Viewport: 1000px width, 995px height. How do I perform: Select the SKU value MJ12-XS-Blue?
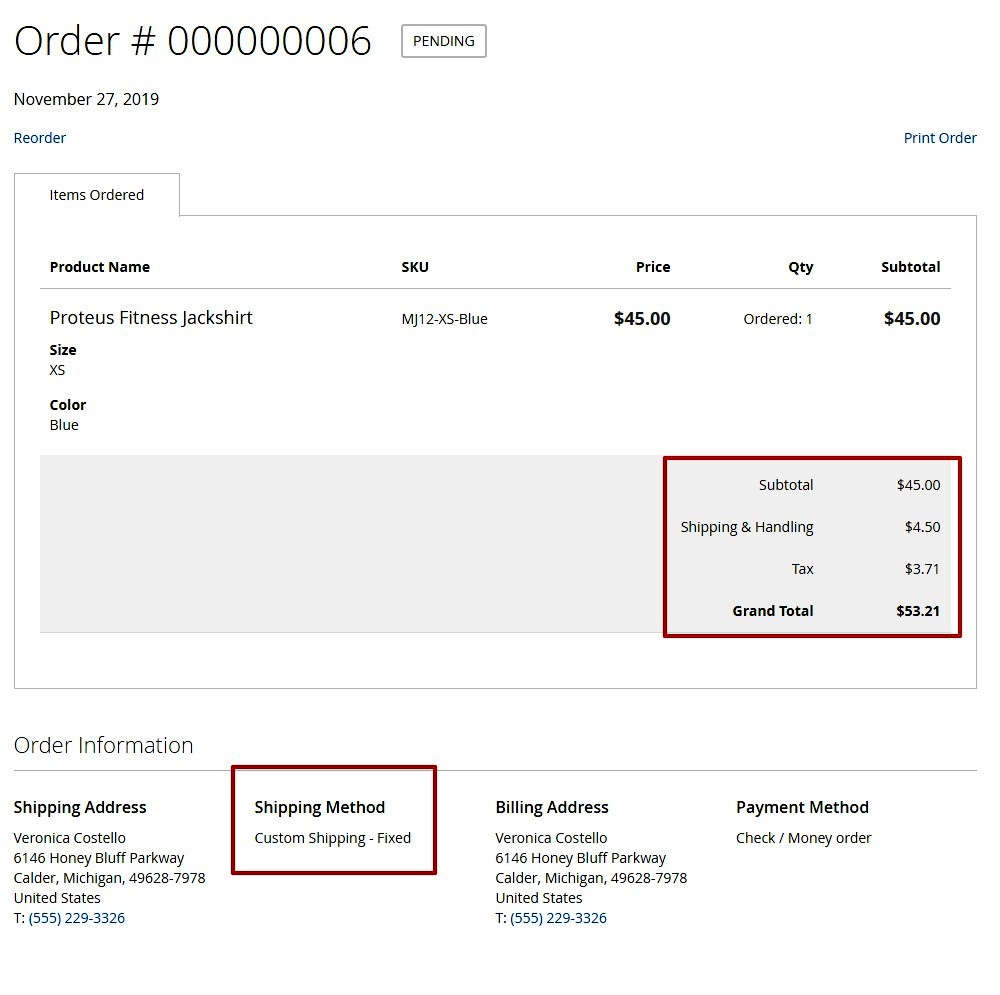444,318
